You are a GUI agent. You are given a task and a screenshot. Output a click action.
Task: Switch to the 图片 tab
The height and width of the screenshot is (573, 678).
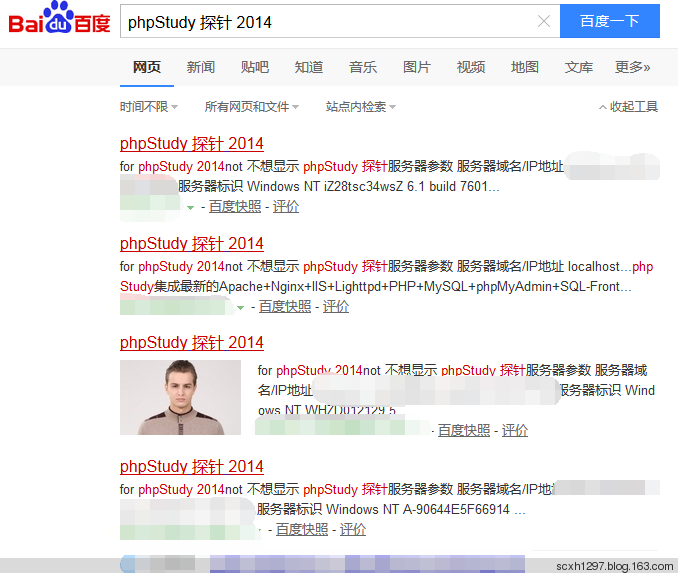click(x=417, y=67)
